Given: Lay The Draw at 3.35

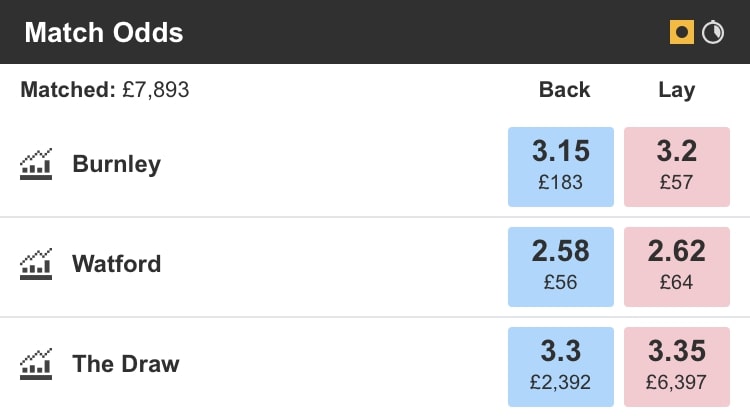Looking at the screenshot, I should click(x=677, y=365).
